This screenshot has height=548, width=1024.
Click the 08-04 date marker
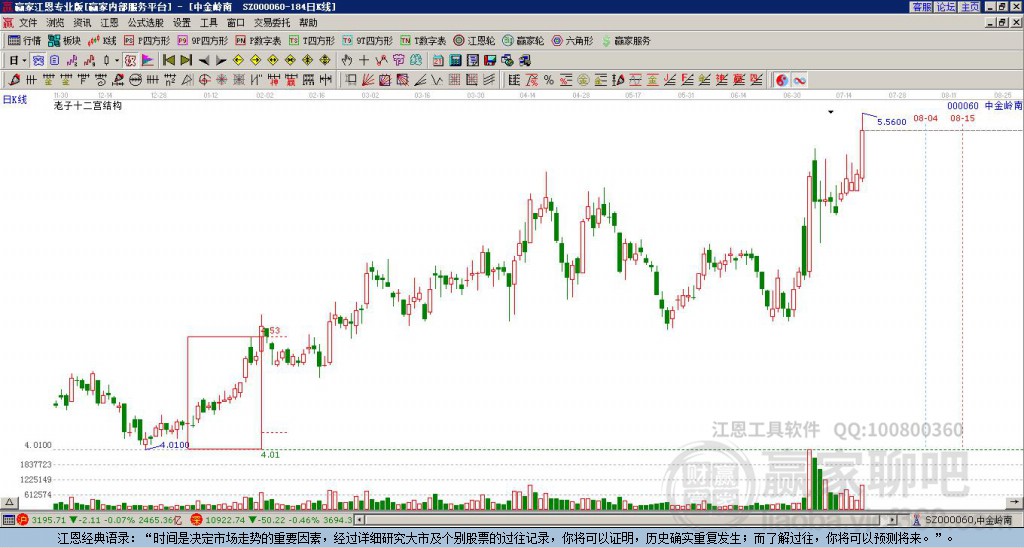tap(925, 118)
